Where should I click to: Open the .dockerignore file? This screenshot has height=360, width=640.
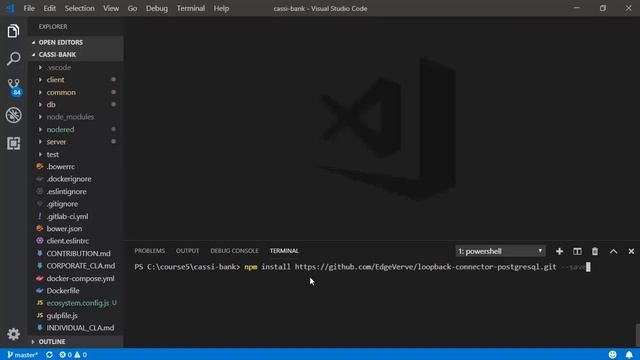point(76,179)
